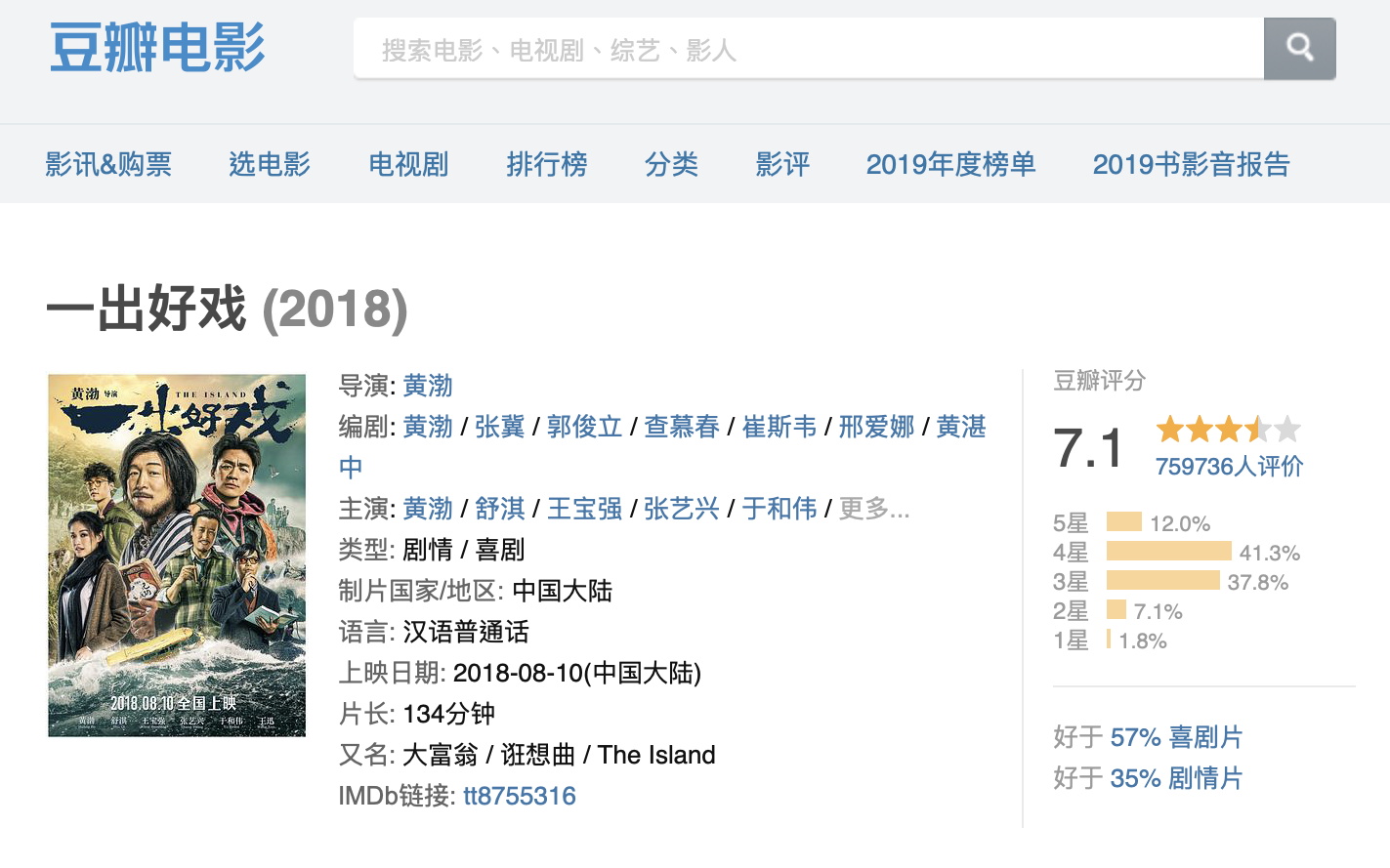Open actor 王宝强's profile link
1390x868 pixels.
pos(584,509)
